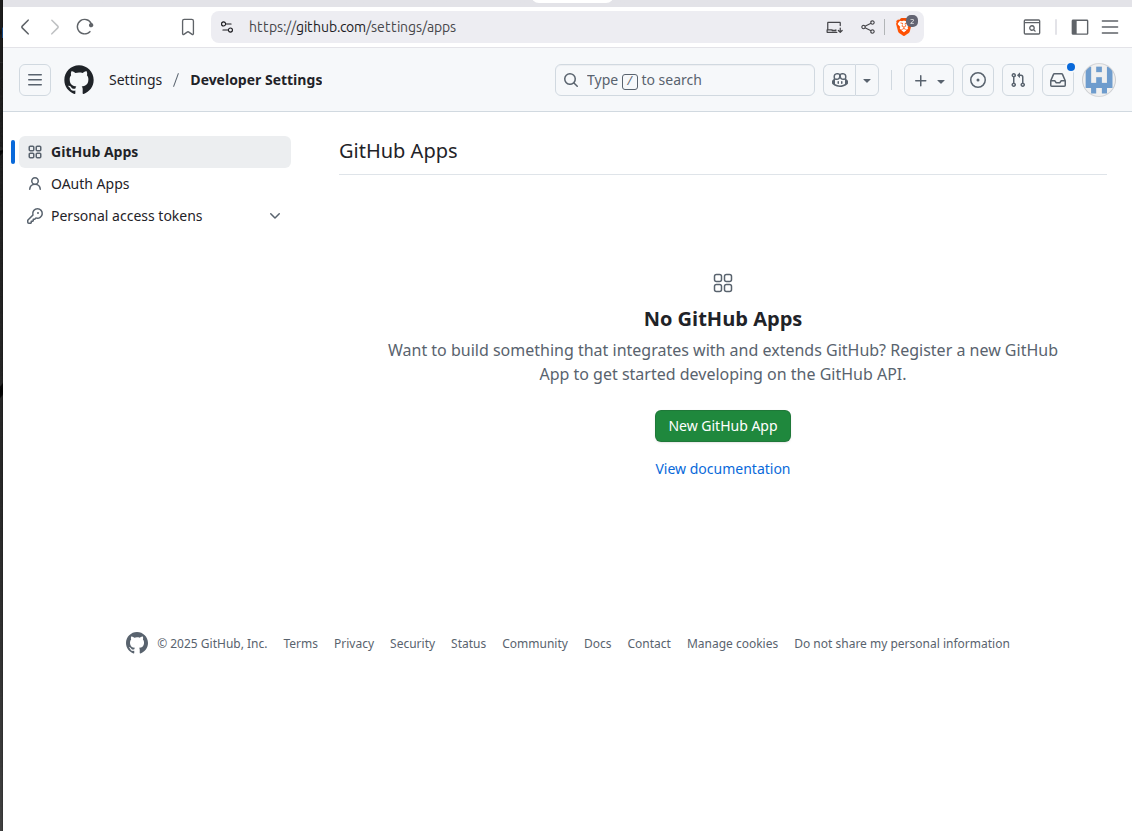Open the Create new plus dropdown
Viewport: 1132px width, 831px height.
pyautogui.click(x=929, y=80)
